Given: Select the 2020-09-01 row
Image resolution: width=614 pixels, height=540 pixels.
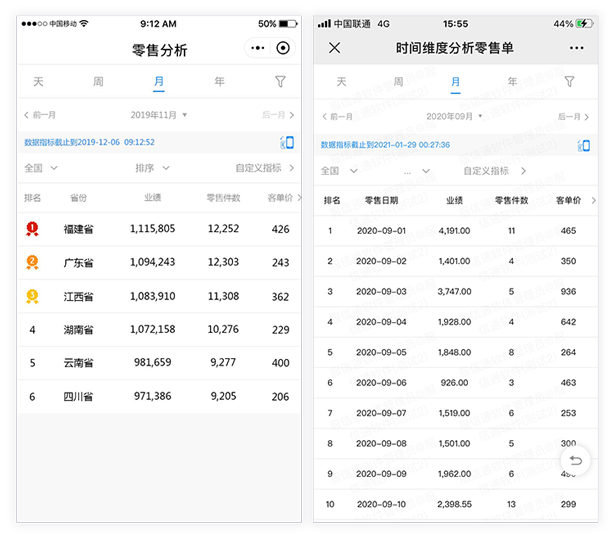Looking at the screenshot, I should [456, 231].
